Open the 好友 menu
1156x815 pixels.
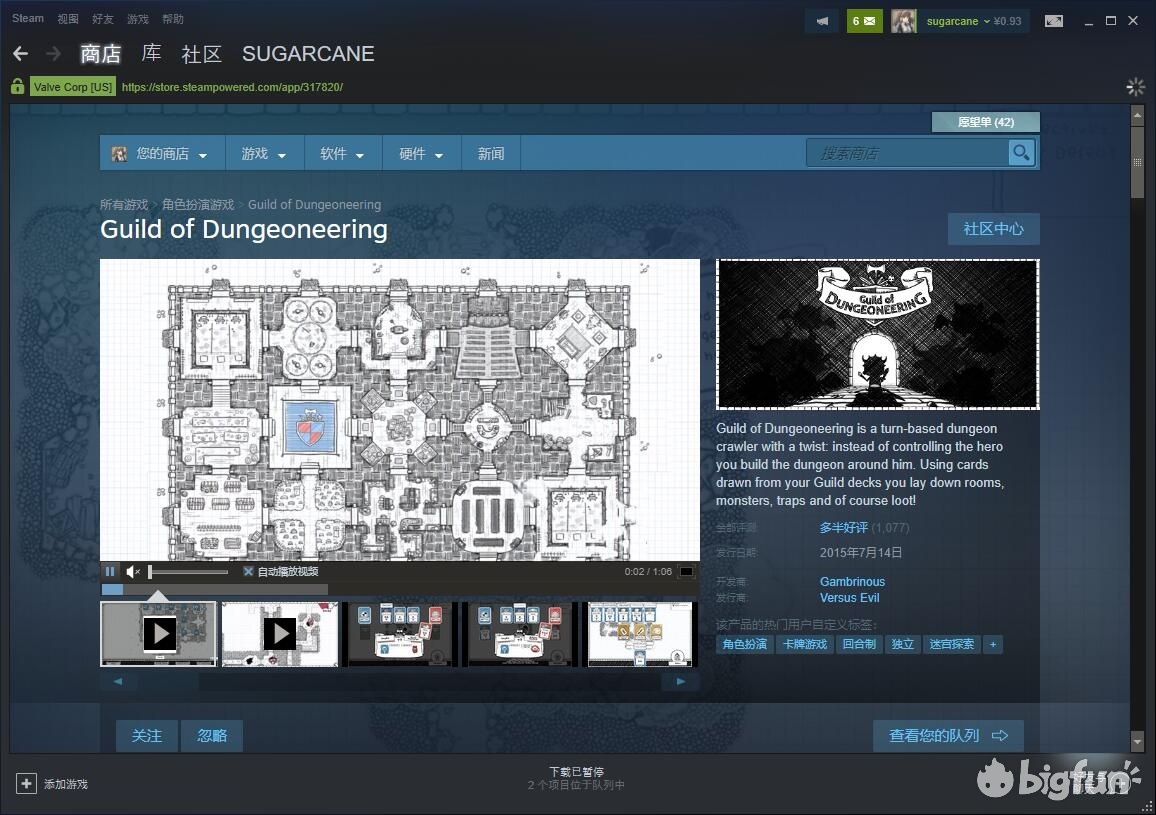pyautogui.click(x=103, y=19)
